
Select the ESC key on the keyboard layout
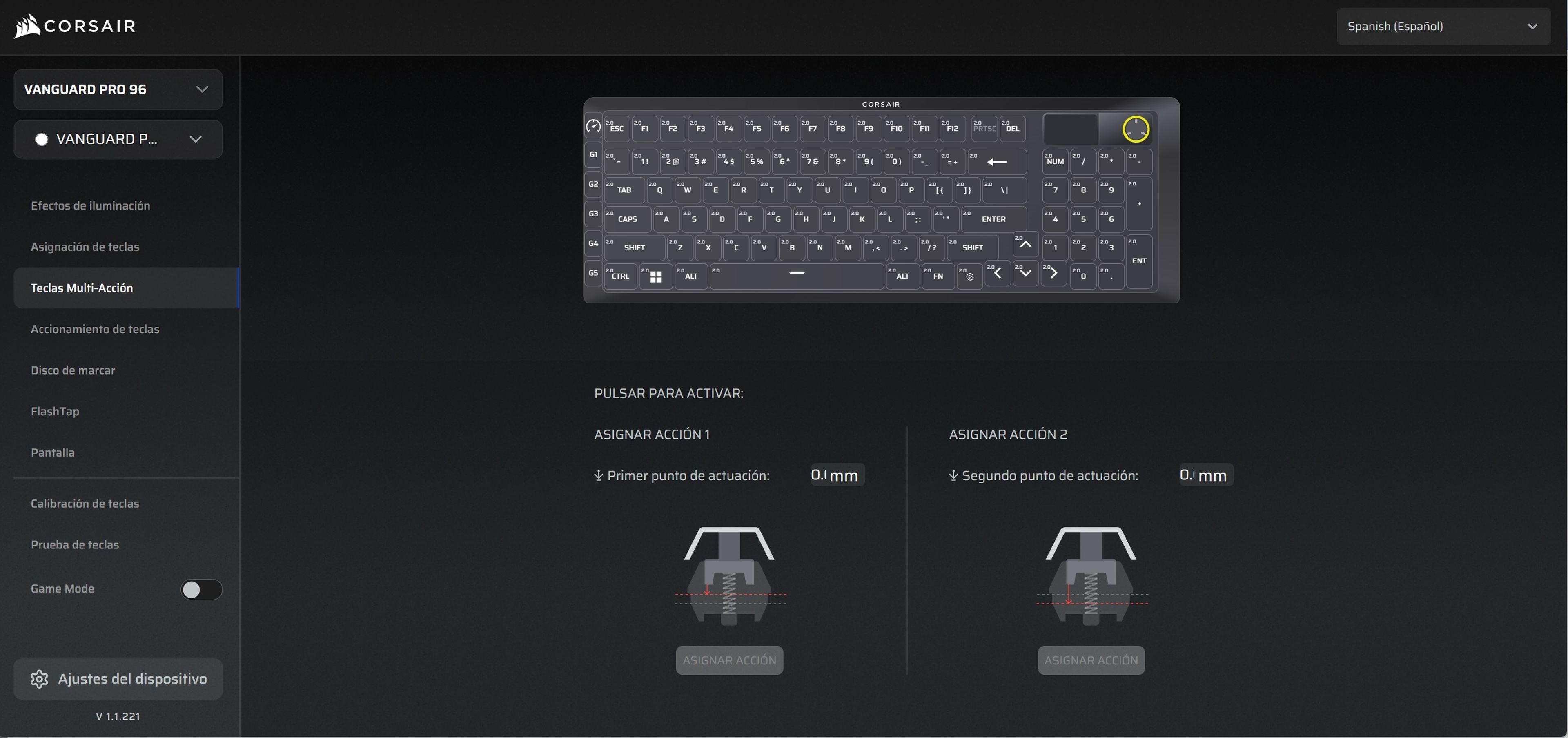pos(616,129)
